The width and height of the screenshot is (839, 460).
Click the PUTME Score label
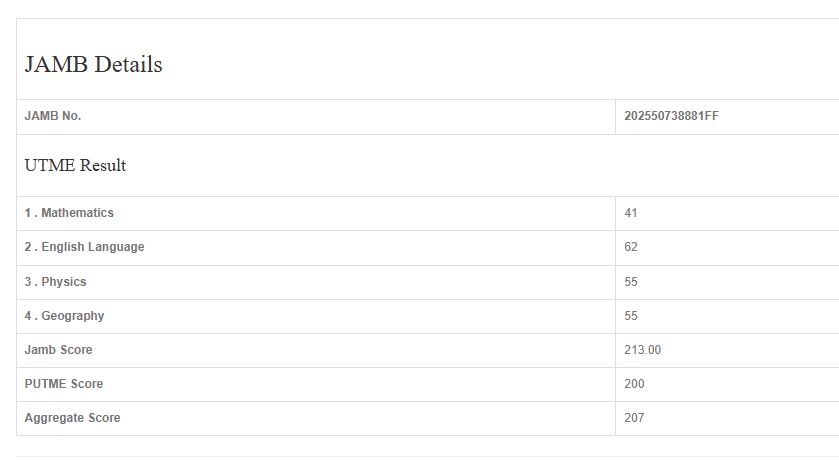63,384
